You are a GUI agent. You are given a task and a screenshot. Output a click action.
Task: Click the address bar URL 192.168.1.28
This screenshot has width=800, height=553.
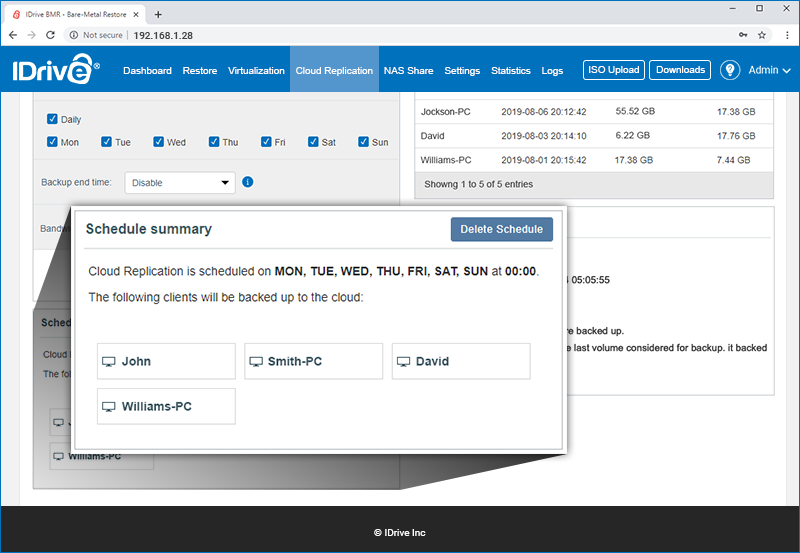[x=163, y=35]
